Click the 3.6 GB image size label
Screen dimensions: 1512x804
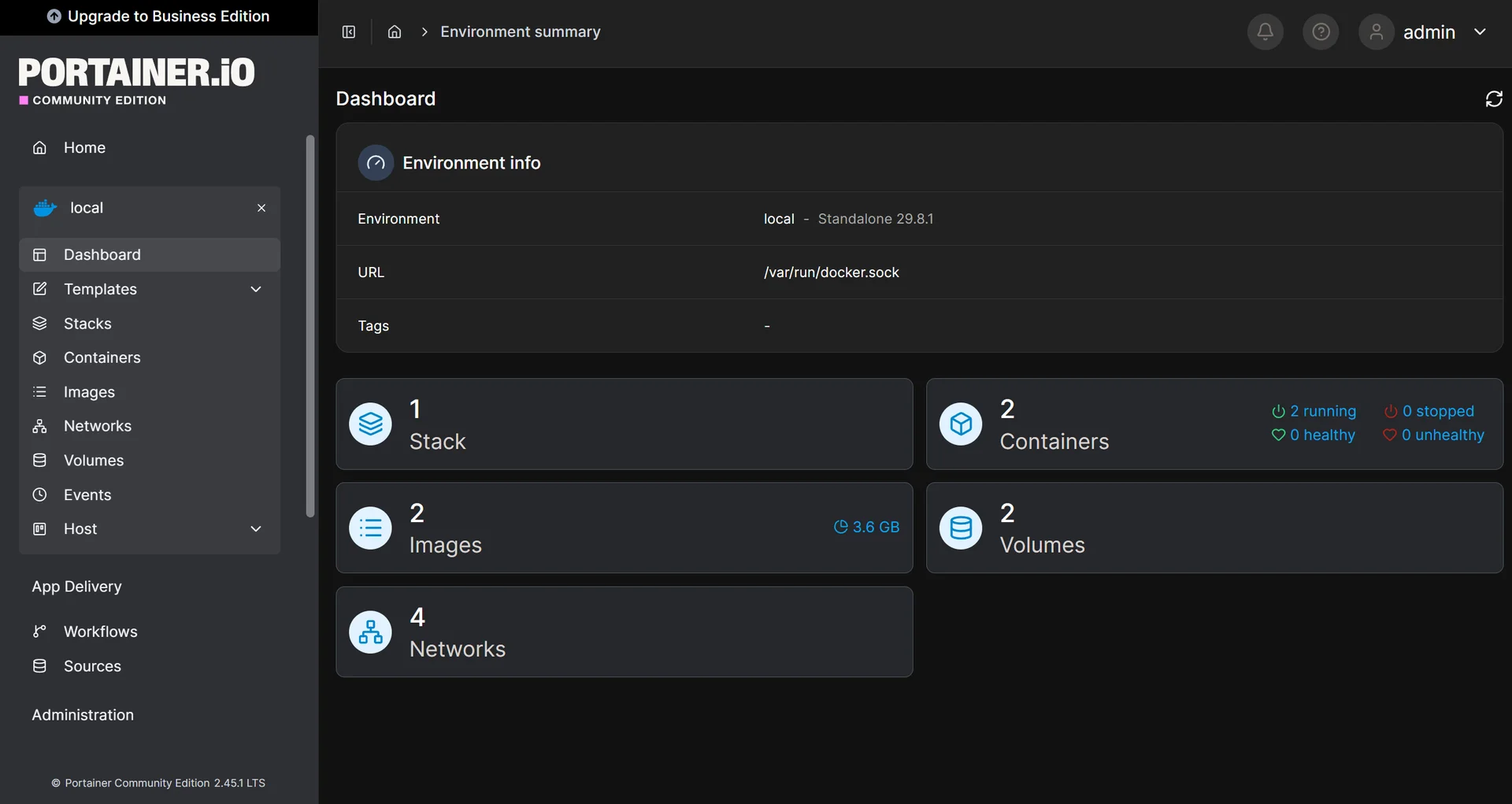[866, 527]
